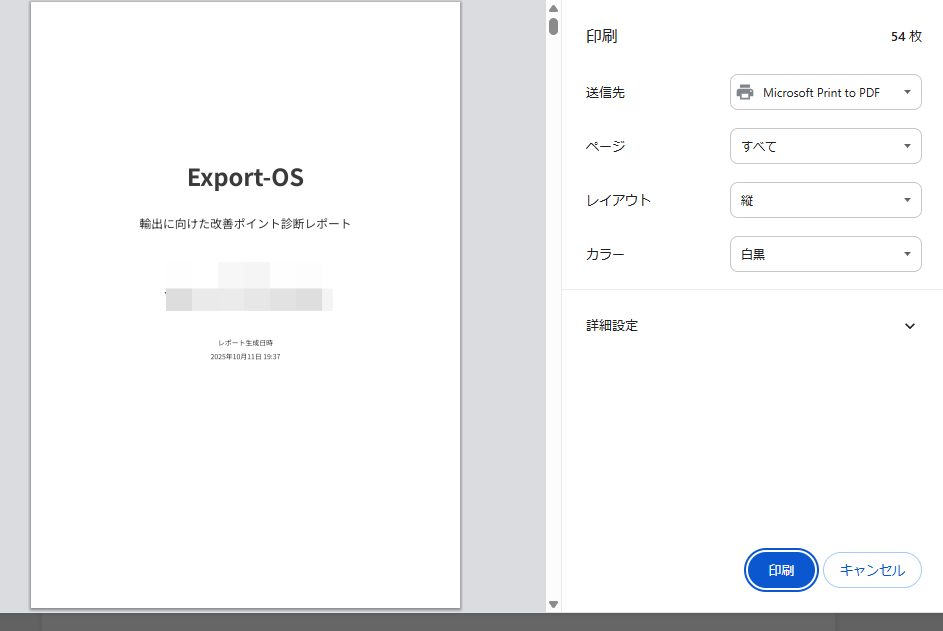
Task: Open the 送信先 destination dropdown
Action: [x=825, y=92]
